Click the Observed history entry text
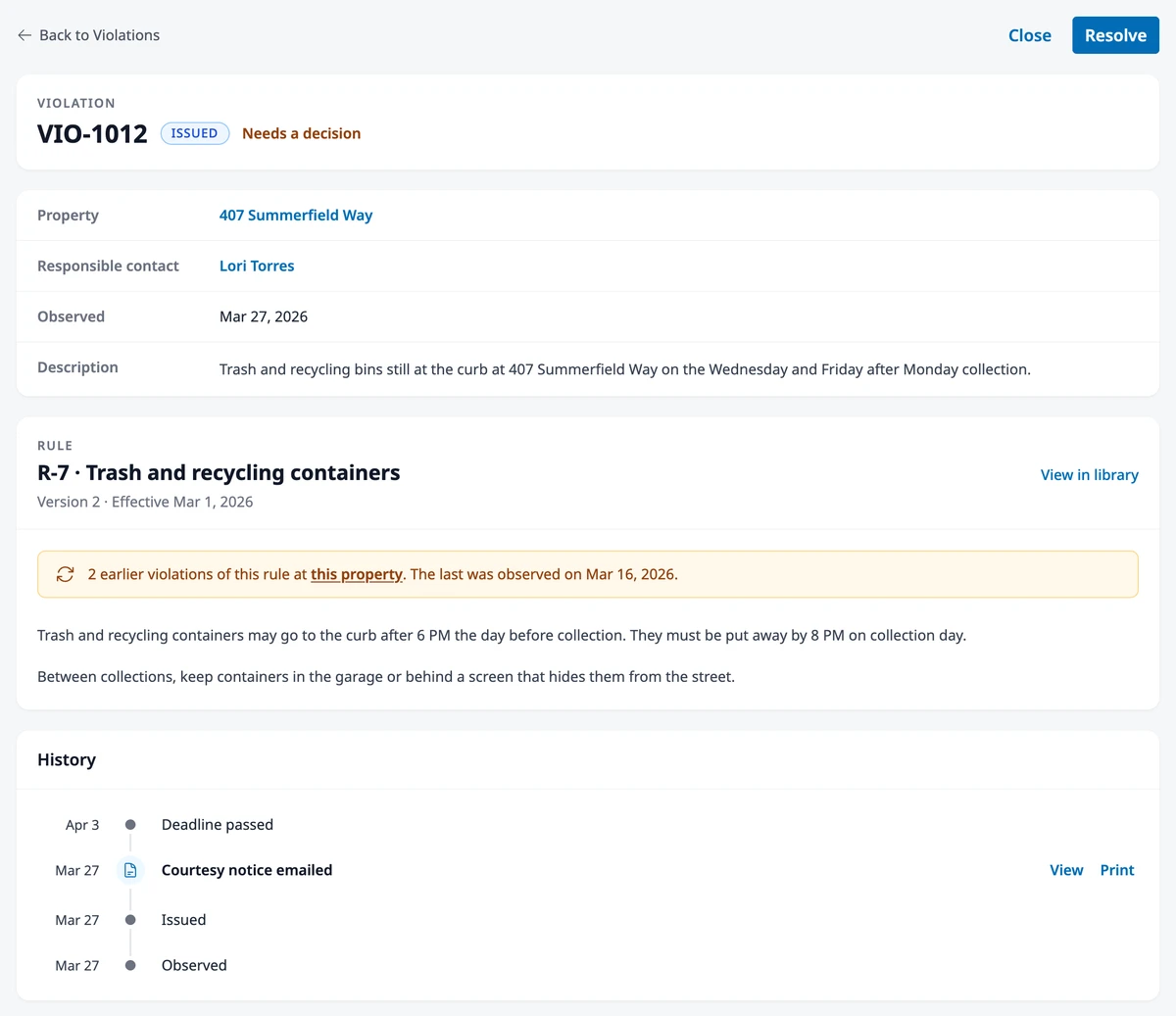This screenshot has height=1016, width=1176. click(194, 965)
